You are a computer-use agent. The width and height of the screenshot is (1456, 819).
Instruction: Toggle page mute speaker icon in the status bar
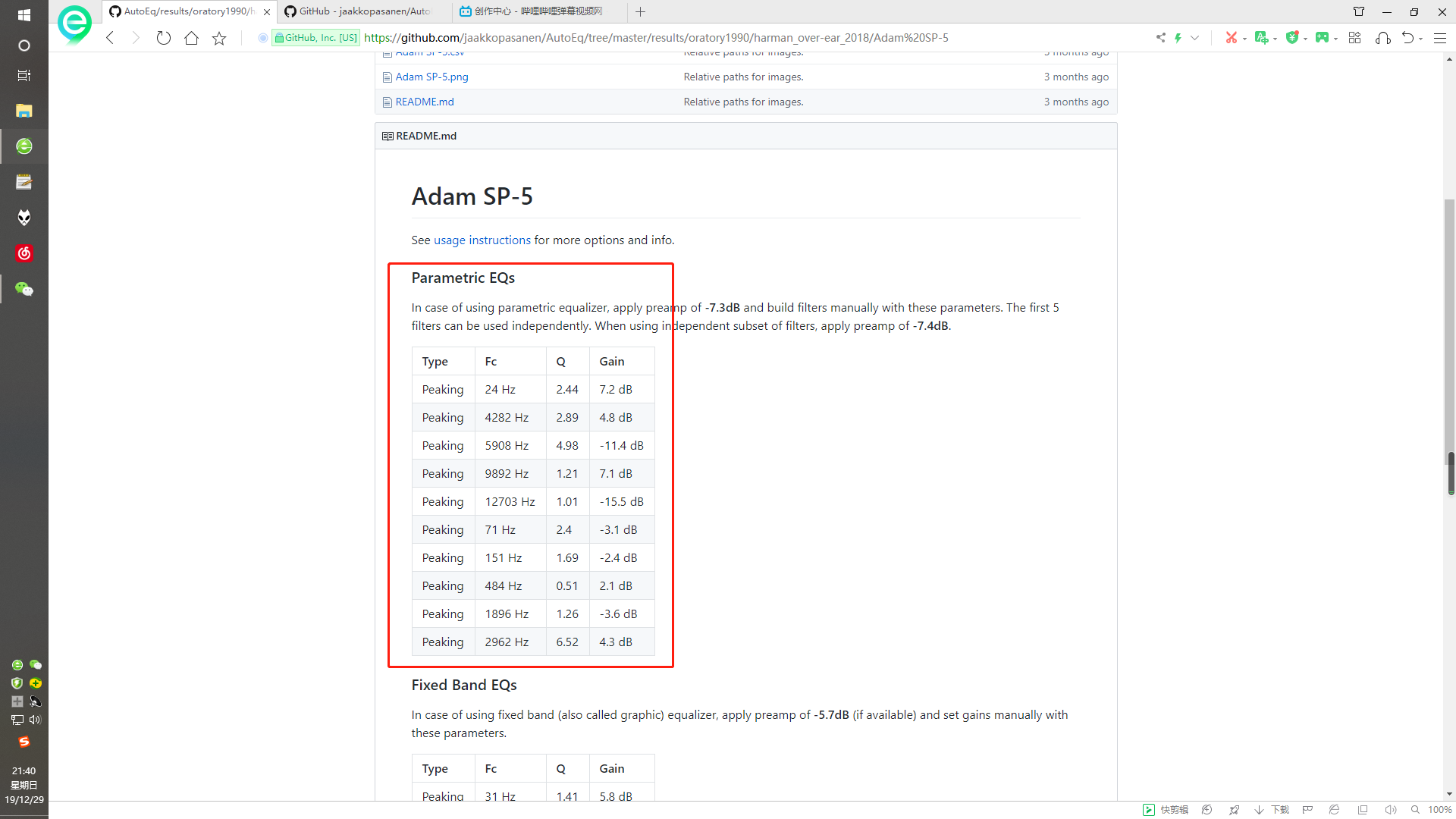pos(1390,810)
